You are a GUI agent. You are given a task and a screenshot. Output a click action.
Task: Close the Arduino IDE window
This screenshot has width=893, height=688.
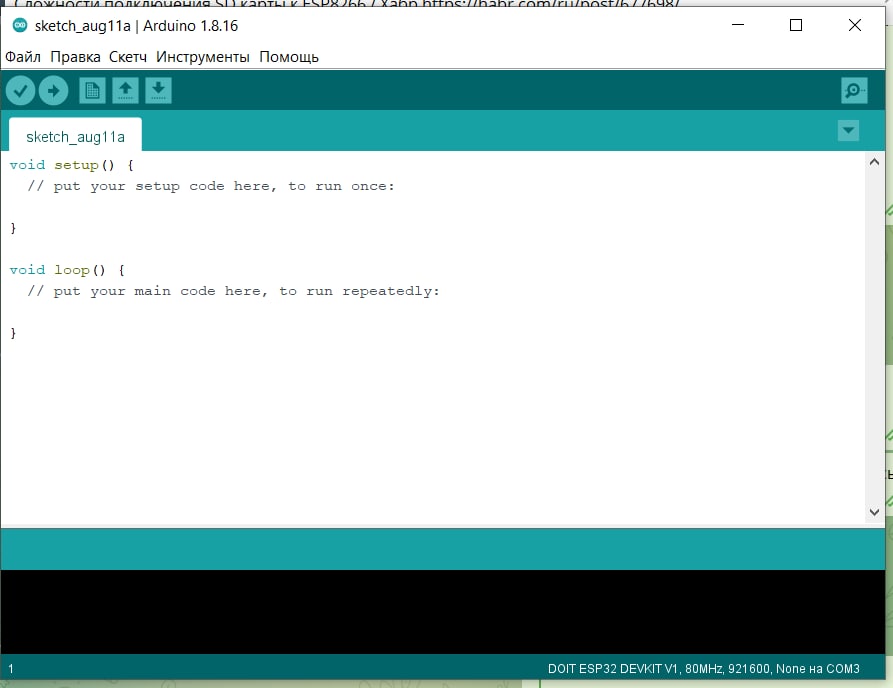pos(855,25)
